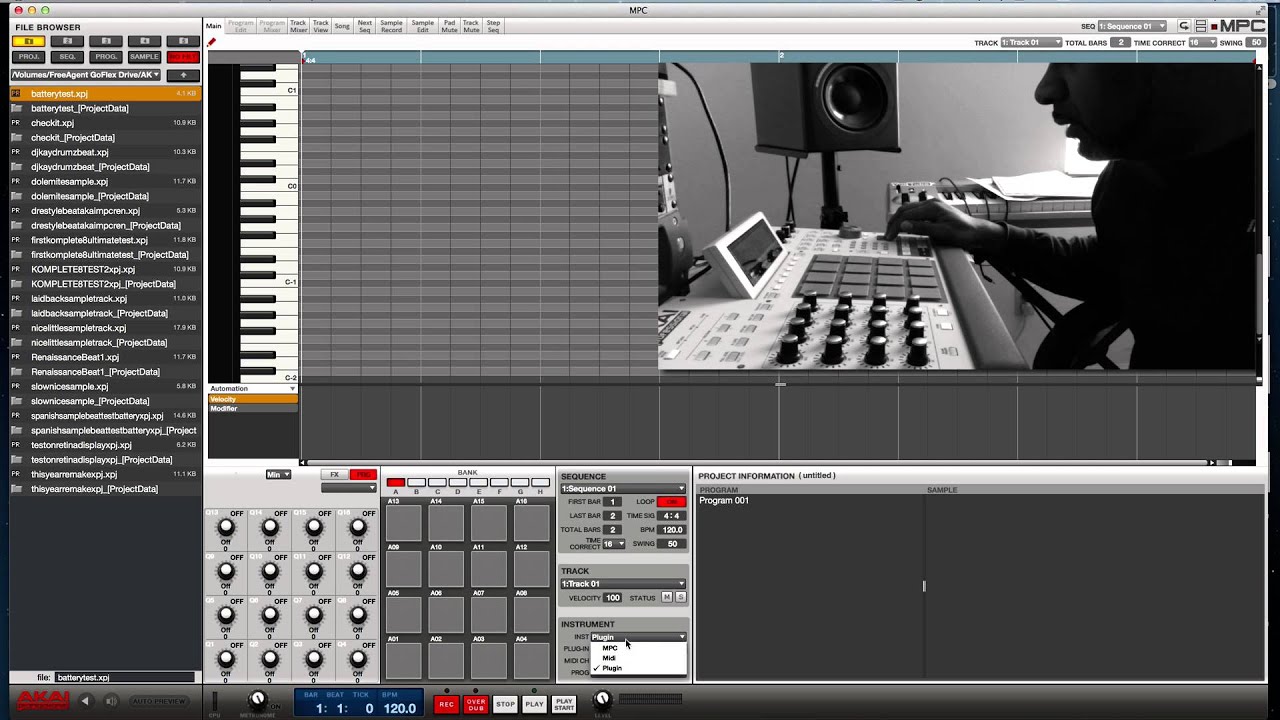
Task: Select RenaissanceBeat1.xpj file
Action: point(105,357)
